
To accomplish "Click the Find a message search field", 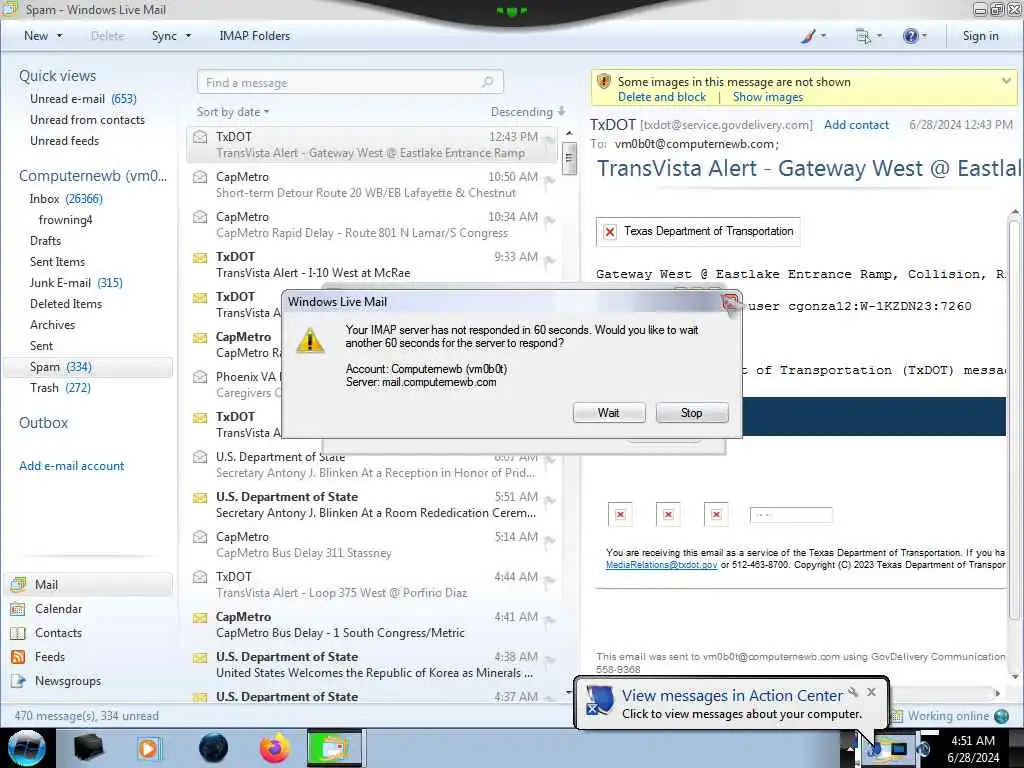I will pyautogui.click(x=350, y=82).
